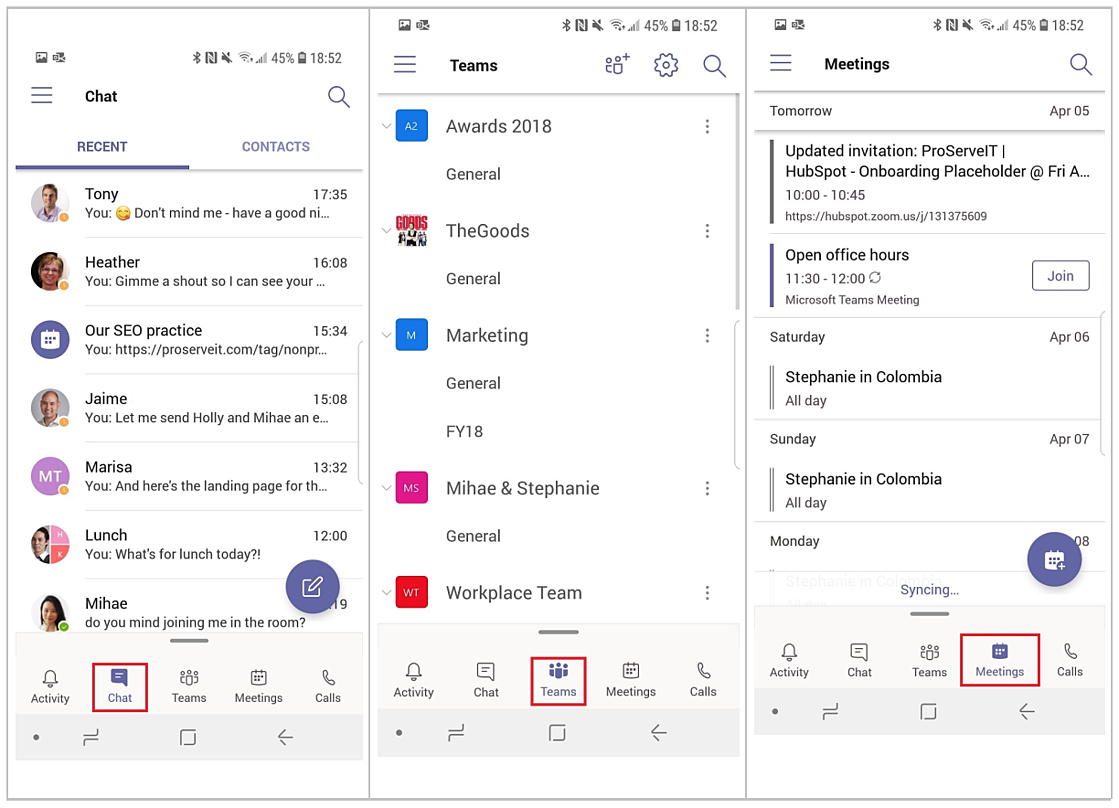
Task: Open chat with Mihae
Action: click(x=189, y=612)
